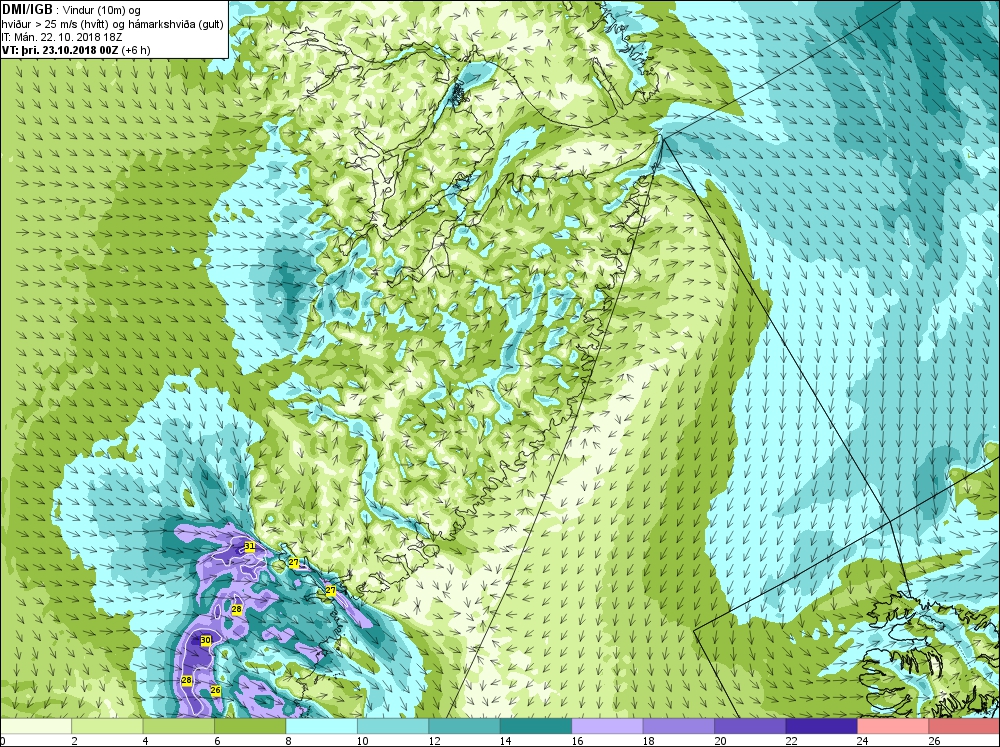Click the yellow gust label 26

pyautogui.click(x=216, y=690)
